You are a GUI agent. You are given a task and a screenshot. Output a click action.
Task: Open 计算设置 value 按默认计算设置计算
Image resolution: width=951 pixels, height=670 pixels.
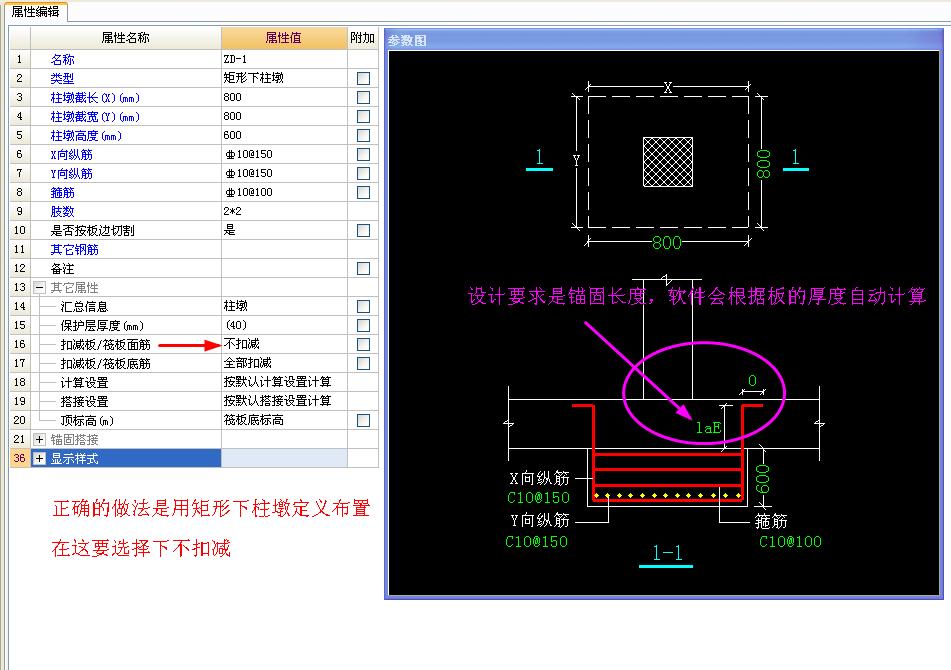point(284,382)
